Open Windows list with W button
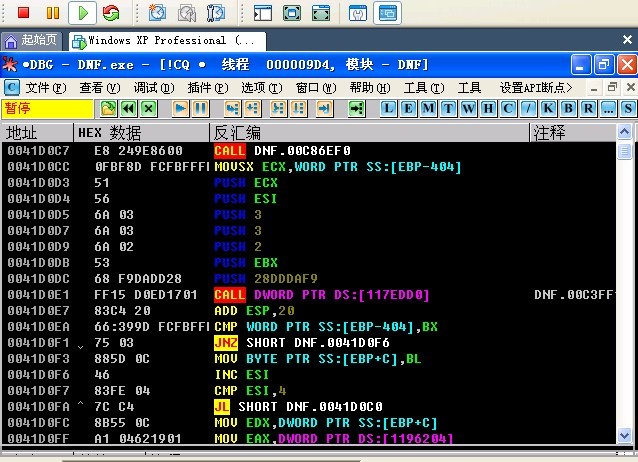 point(468,108)
